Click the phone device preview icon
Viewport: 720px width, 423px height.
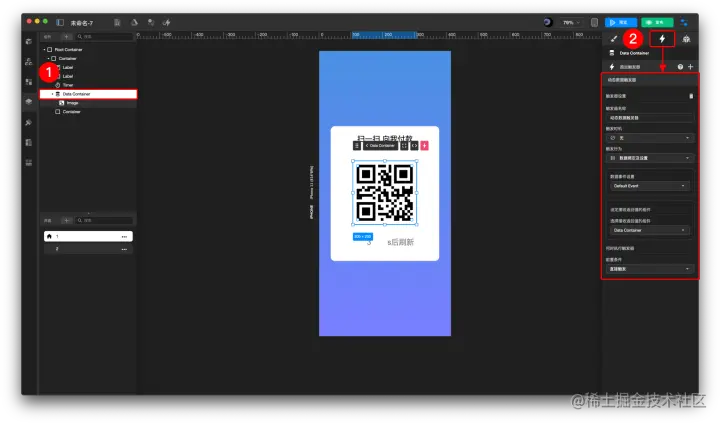[x=594, y=23]
